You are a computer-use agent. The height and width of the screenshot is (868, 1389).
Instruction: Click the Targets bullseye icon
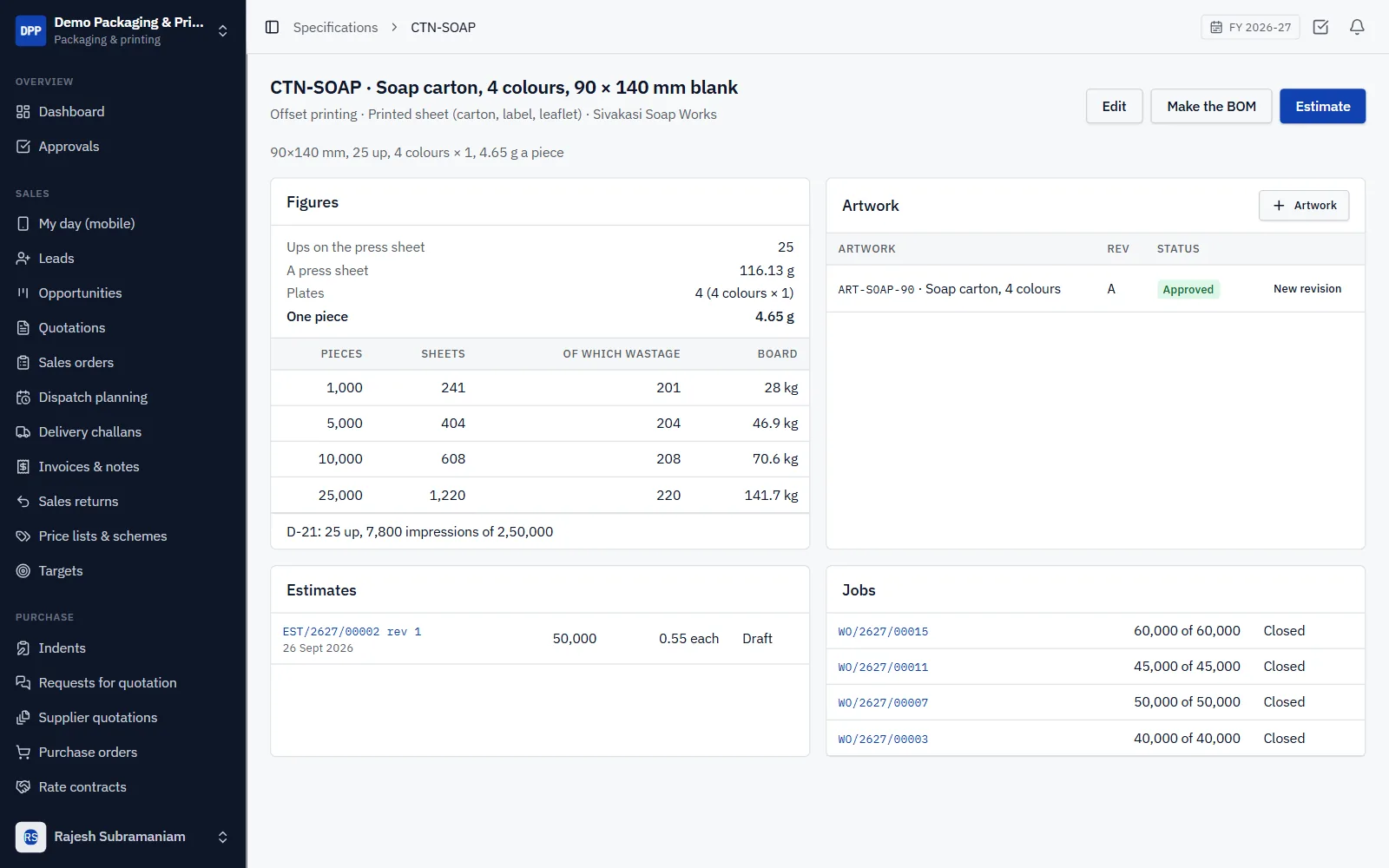coord(23,571)
